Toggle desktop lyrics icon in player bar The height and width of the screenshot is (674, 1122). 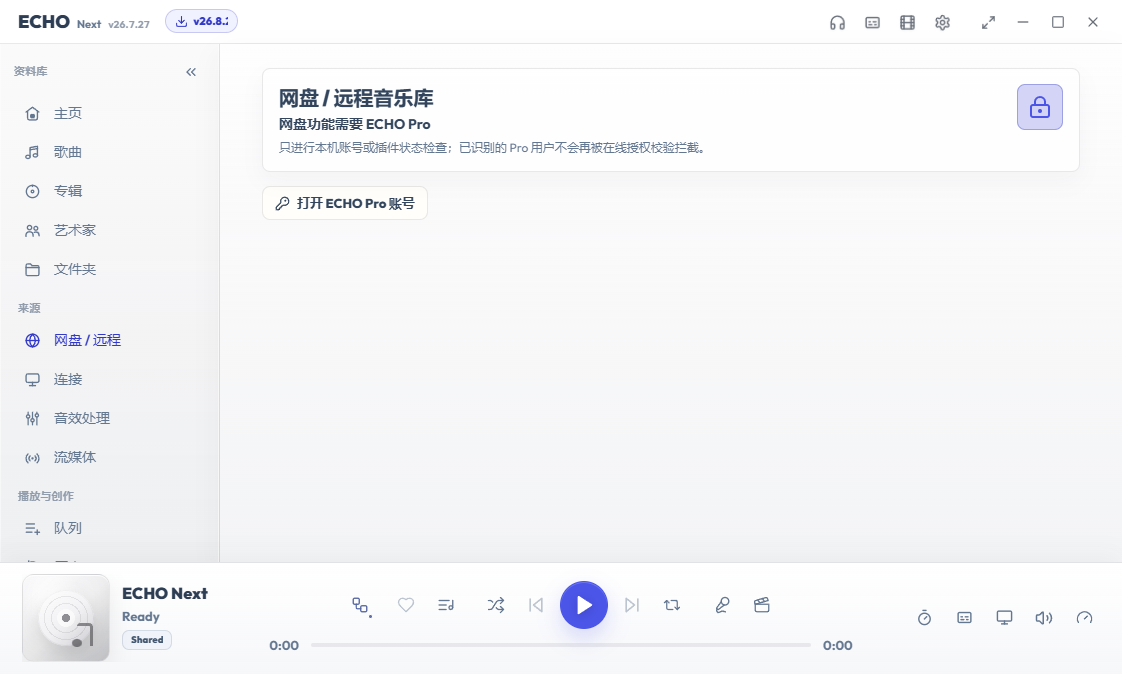point(965,617)
